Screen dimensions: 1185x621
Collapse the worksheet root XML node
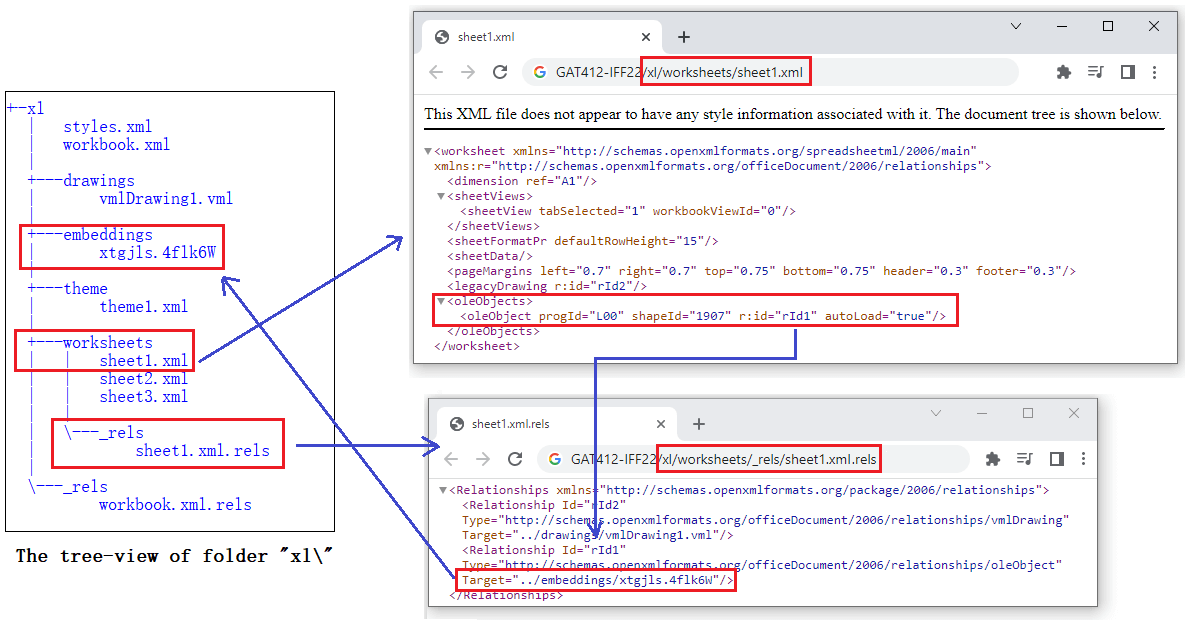[x=428, y=152]
